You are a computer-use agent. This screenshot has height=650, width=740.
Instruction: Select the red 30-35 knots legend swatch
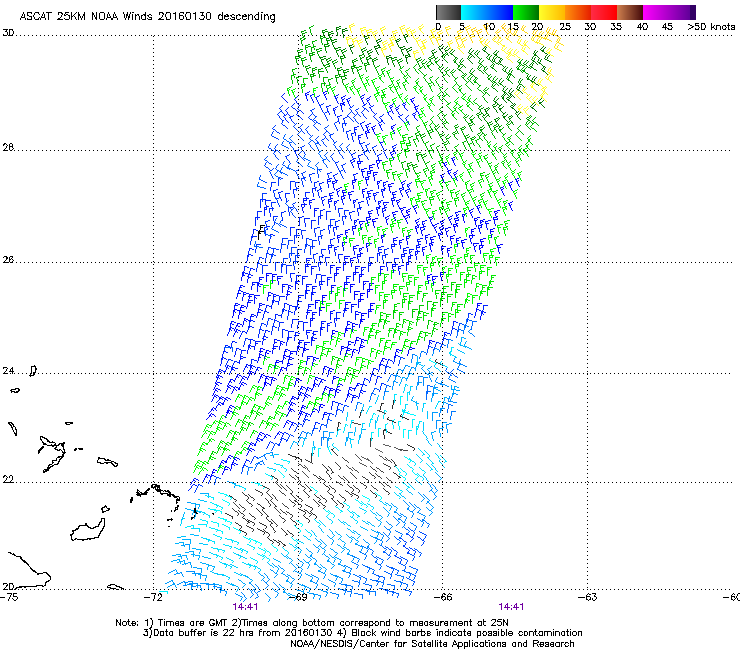point(604,12)
